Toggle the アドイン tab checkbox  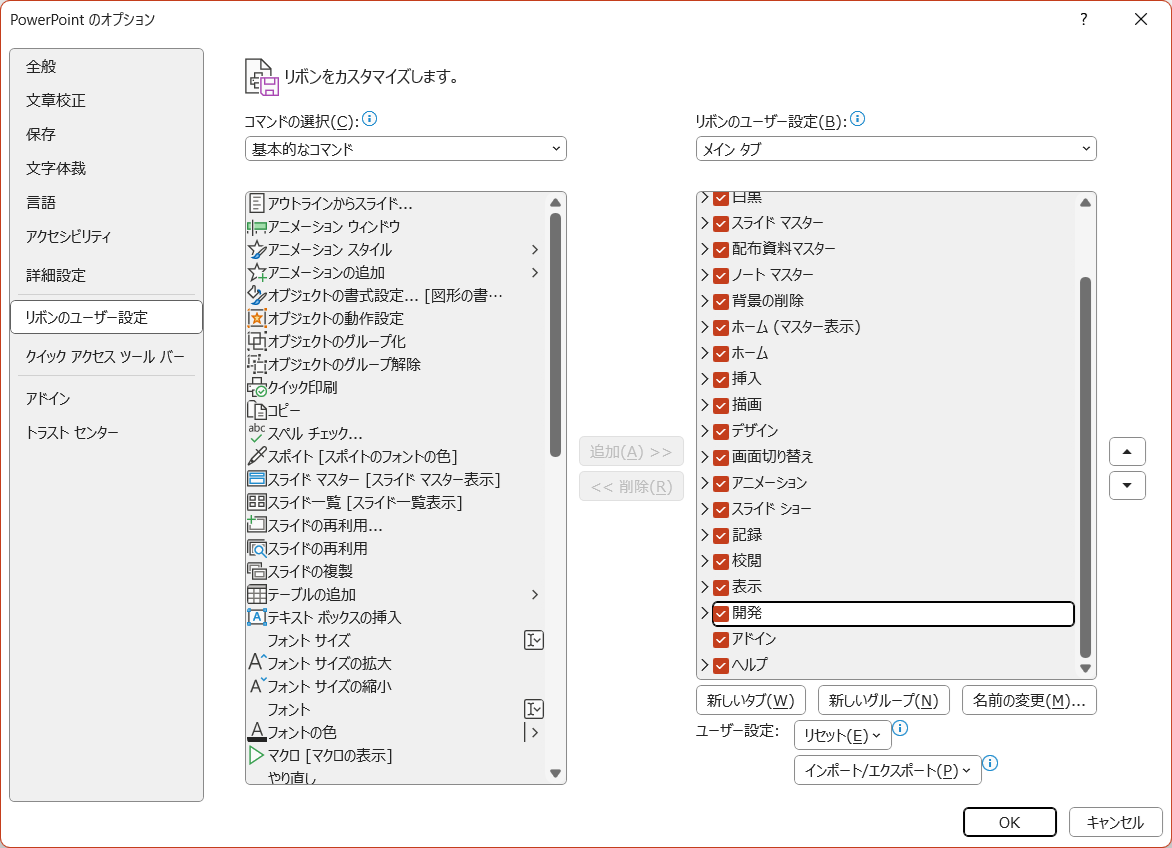pyautogui.click(x=721, y=640)
